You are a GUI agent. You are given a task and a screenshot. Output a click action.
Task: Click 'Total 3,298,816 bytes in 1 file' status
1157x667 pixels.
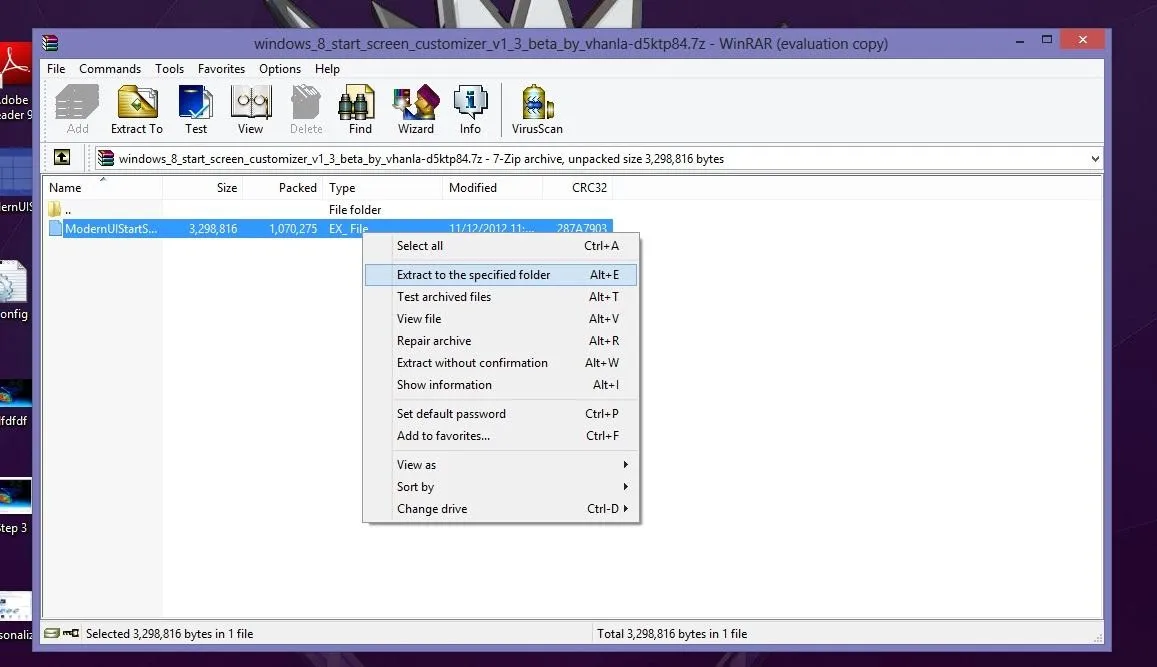[672, 634]
